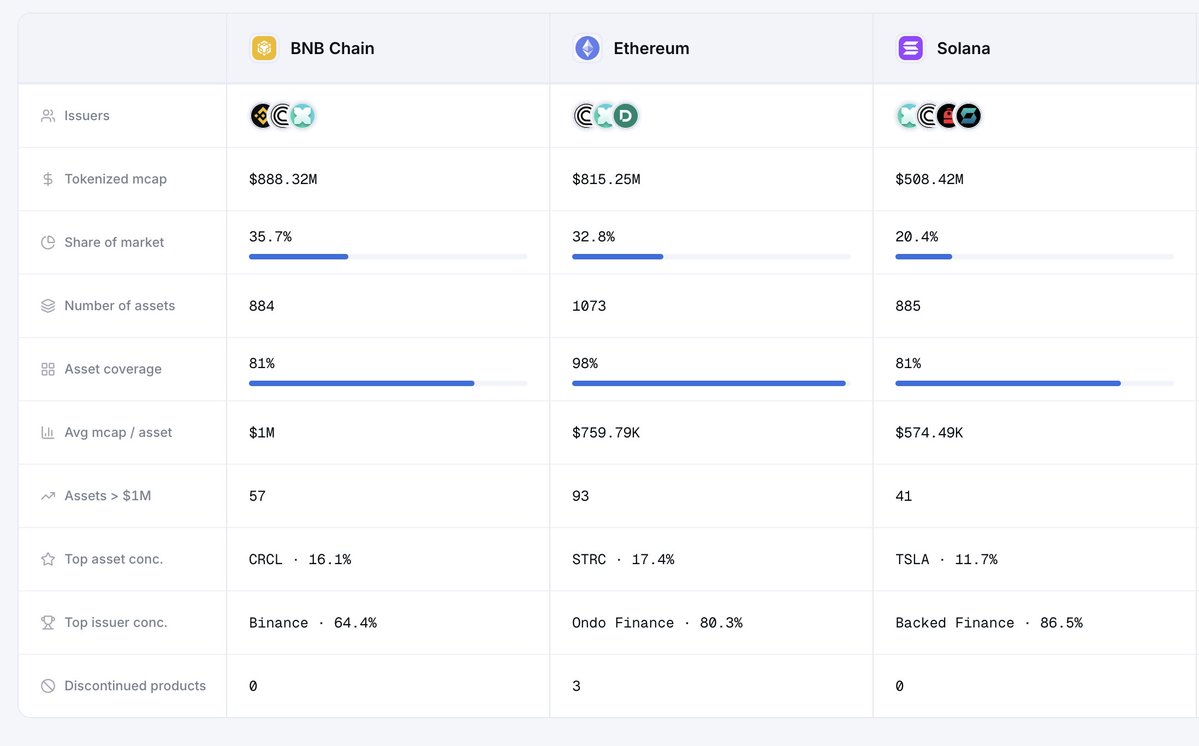Click the 32.8% market share value
The width and height of the screenshot is (1199, 746).
[593, 237]
